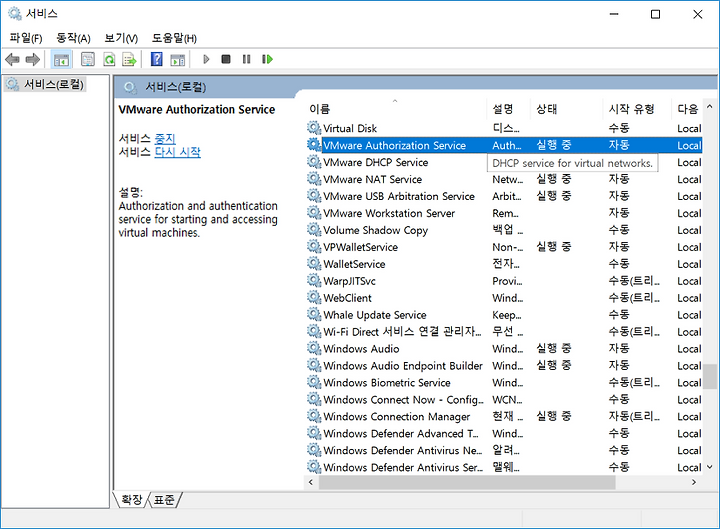Click the 중지 link to stop service
This screenshot has width=720, height=529.
[165, 138]
